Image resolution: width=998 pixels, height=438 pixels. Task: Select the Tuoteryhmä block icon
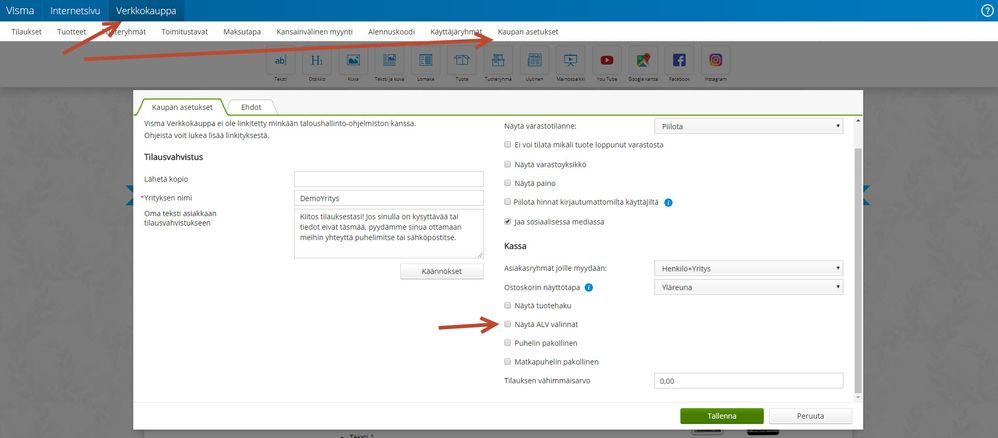click(498, 60)
